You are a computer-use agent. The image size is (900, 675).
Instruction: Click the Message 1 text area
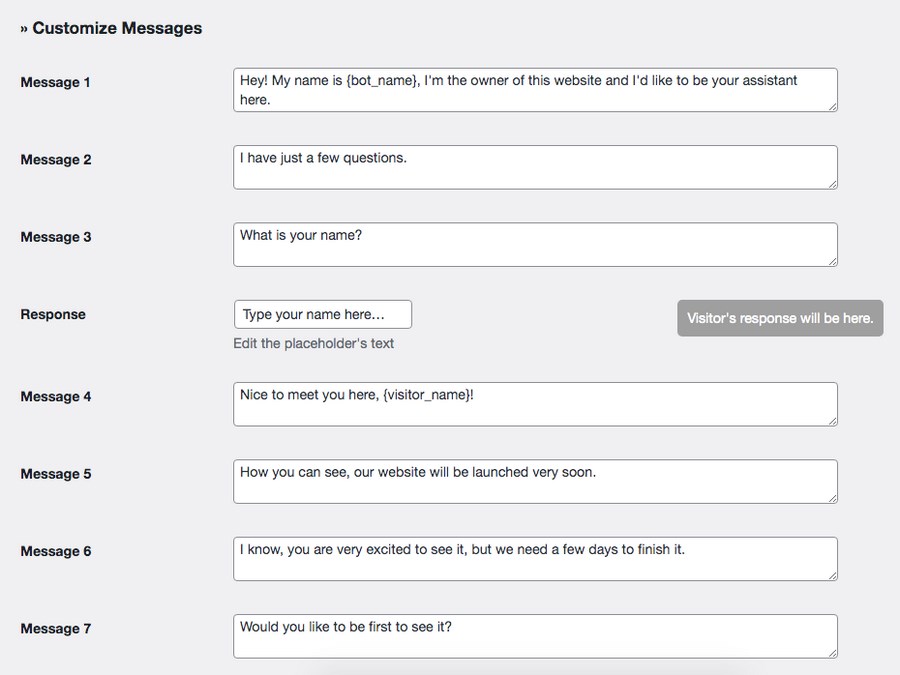tap(535, 90)
